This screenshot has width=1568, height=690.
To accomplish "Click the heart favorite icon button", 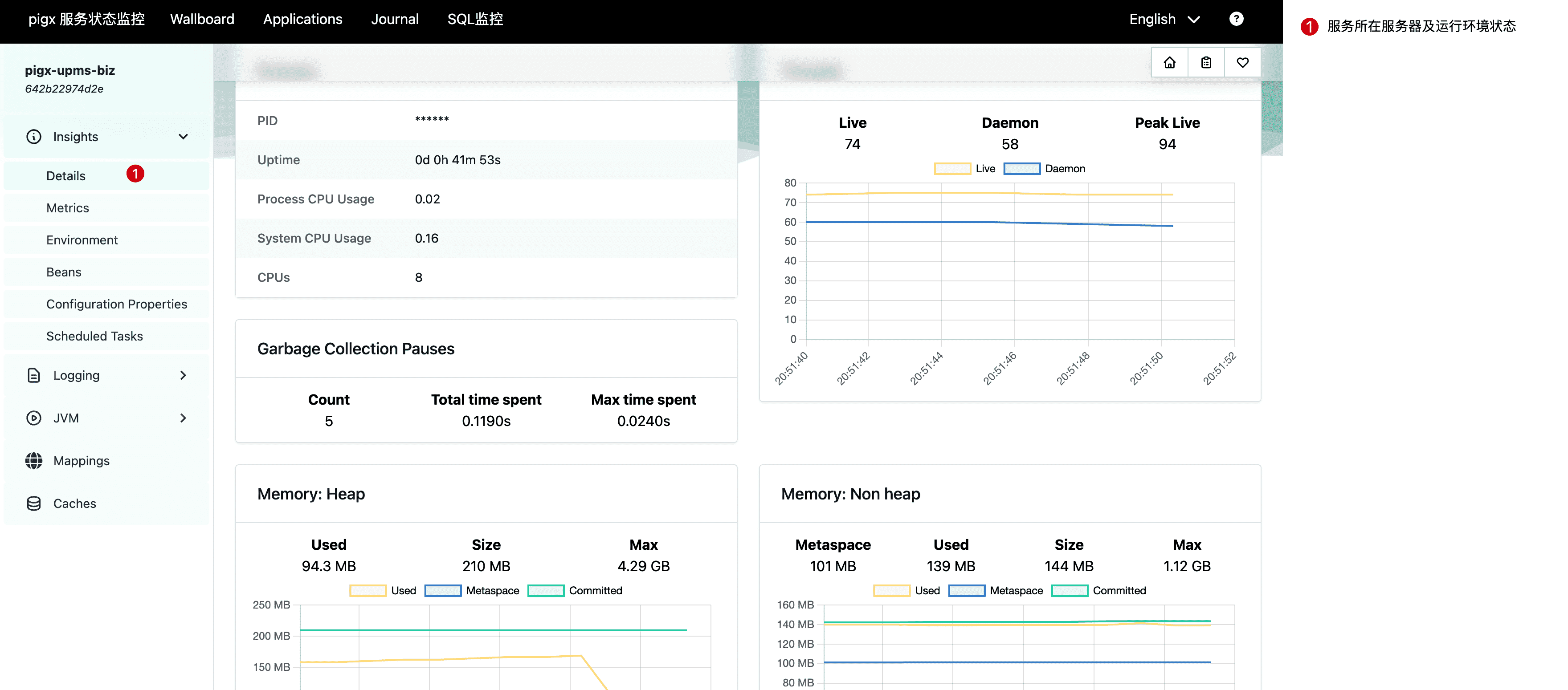I will pyautogui.click(x=1242, y=63).
